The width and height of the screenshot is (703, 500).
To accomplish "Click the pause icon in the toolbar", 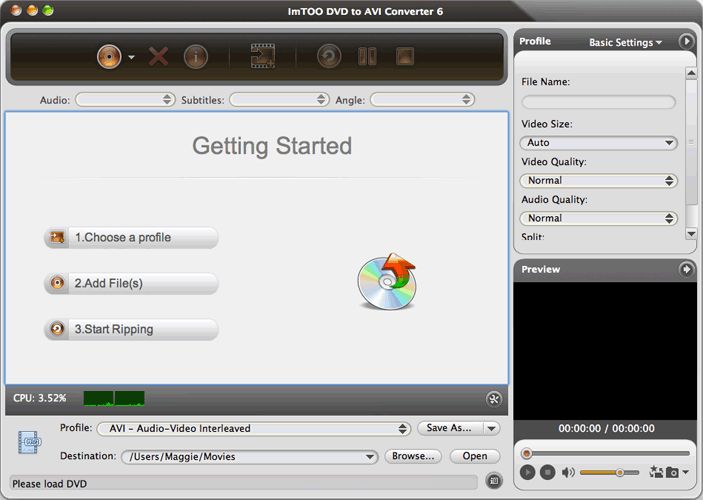I will [367, 57].
